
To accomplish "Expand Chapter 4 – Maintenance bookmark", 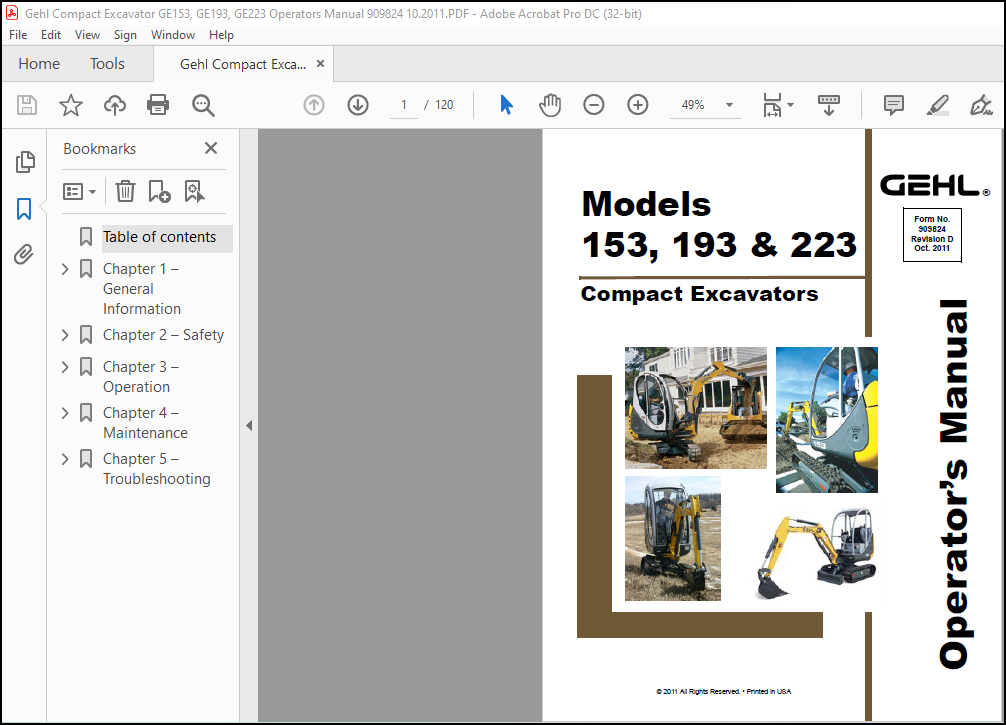I will click(x=65, y=413).
